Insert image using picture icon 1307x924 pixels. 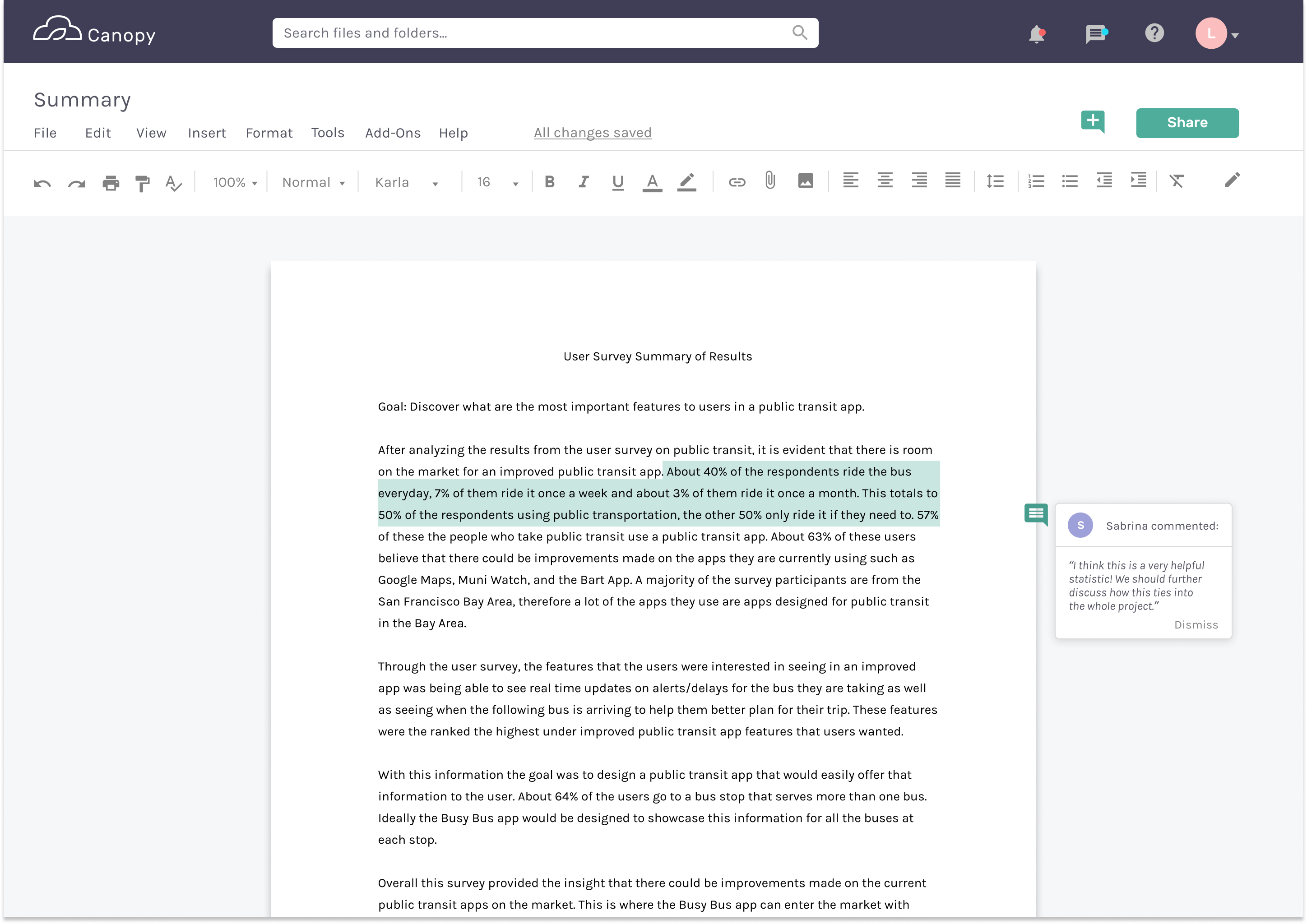point(806,181)
